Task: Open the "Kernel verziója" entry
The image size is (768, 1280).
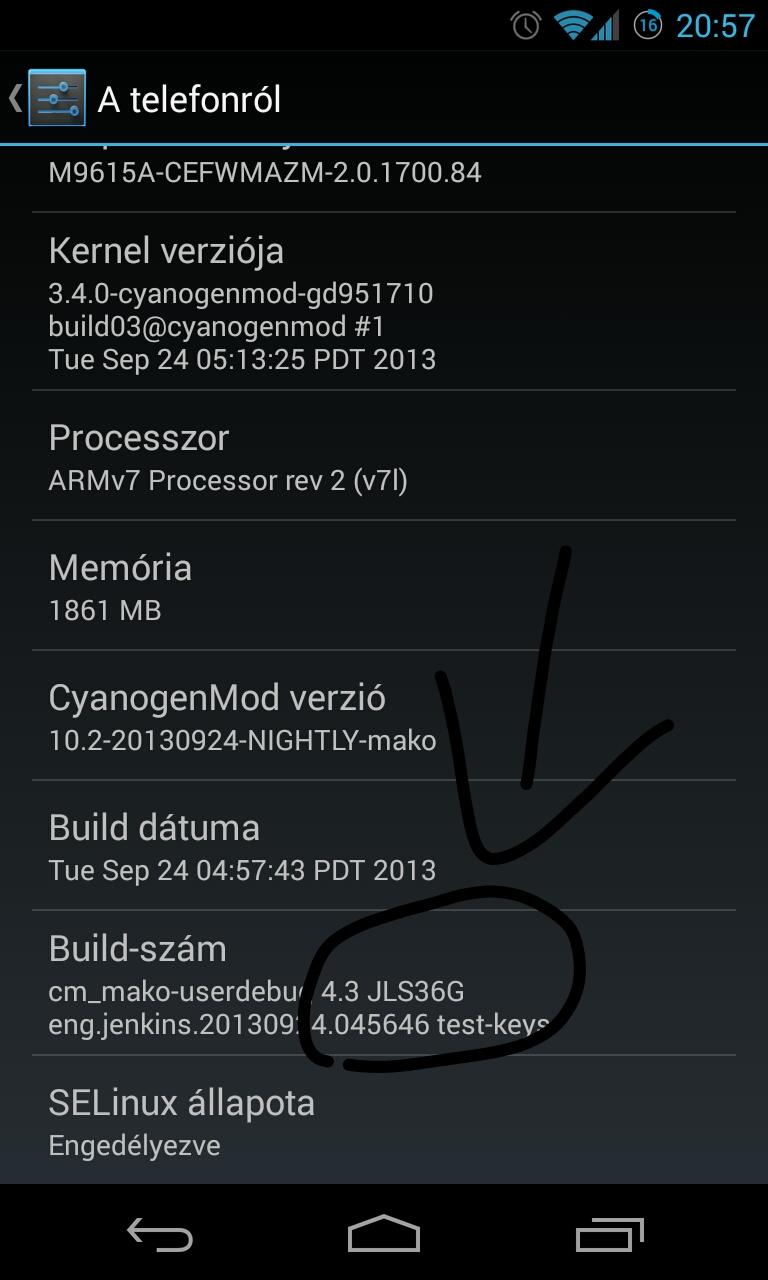Action: (x=384, y=302)
